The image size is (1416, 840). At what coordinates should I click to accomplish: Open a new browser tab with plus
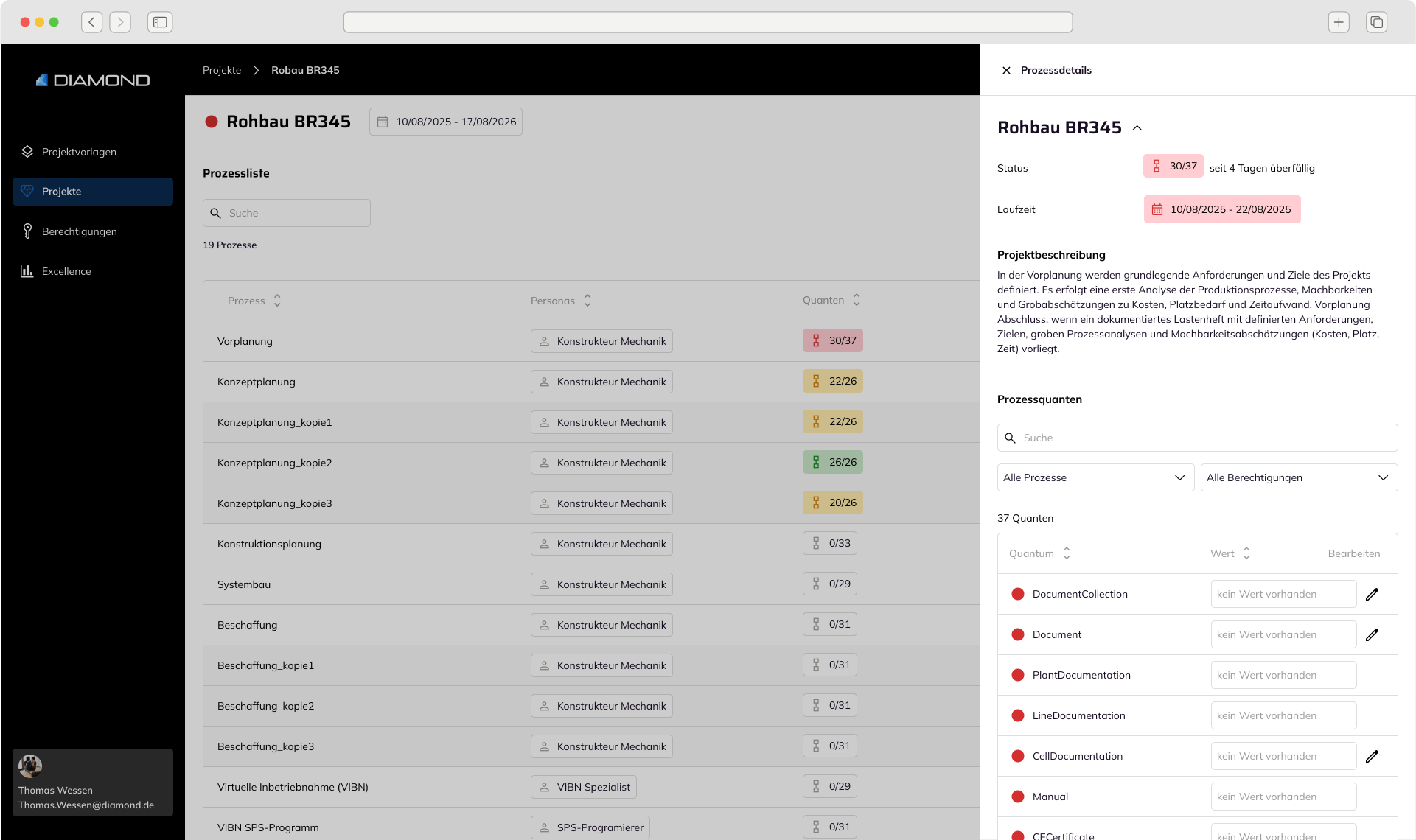(x=1339, y=22)
